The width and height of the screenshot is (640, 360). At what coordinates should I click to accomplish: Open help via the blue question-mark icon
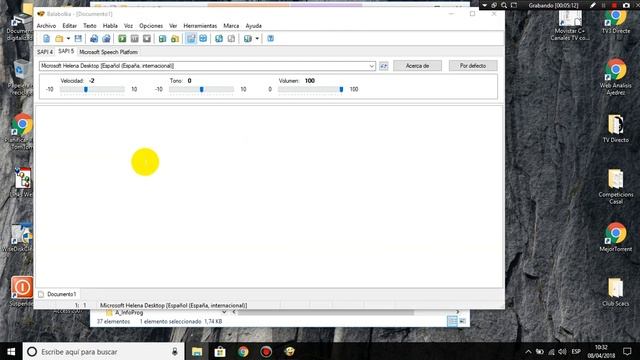click(270, 39)
